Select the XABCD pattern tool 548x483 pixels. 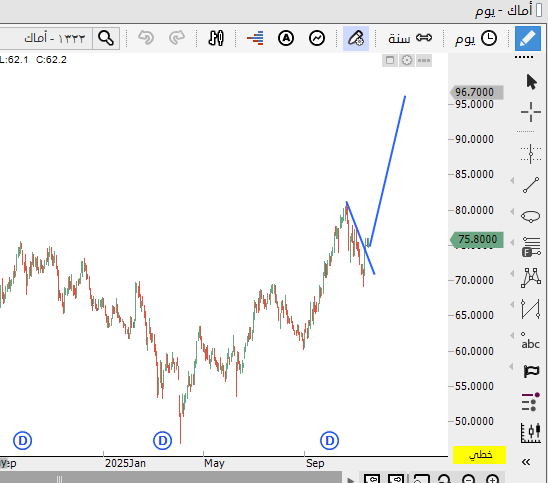coord(531,278)
